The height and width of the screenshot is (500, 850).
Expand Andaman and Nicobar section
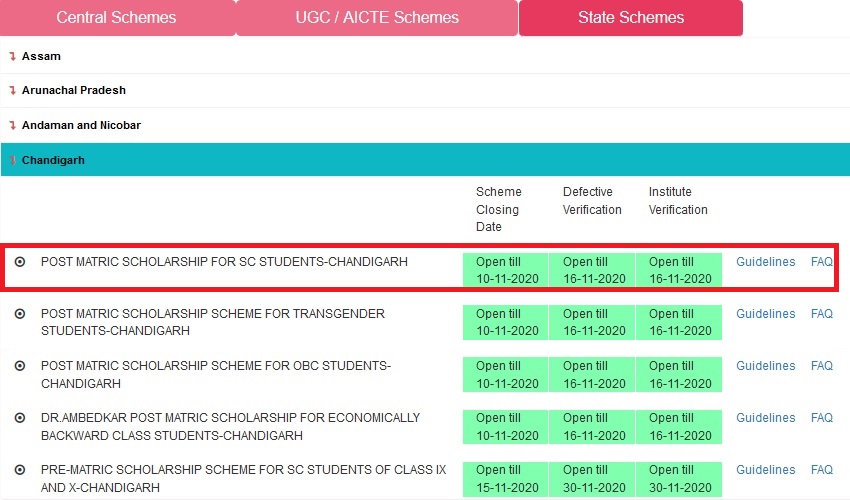click(81, 125)
